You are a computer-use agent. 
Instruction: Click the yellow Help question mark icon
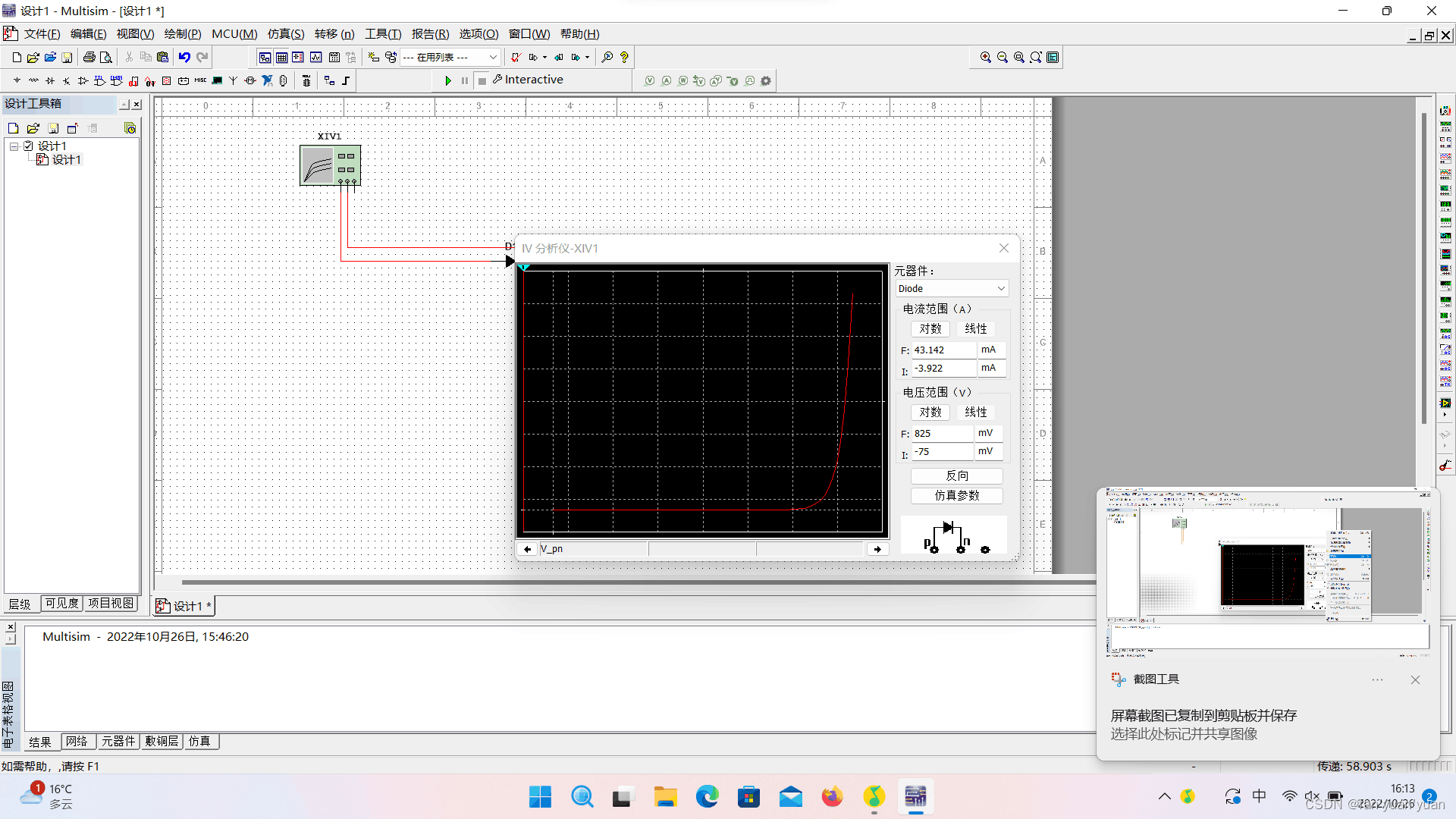624,57
